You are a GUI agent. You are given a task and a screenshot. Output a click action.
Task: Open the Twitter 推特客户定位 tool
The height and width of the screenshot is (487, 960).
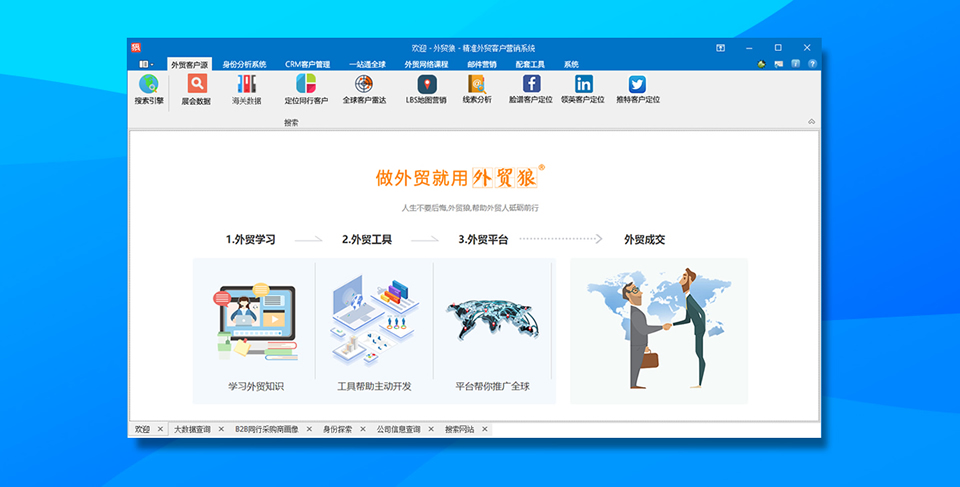click(637, 89)
